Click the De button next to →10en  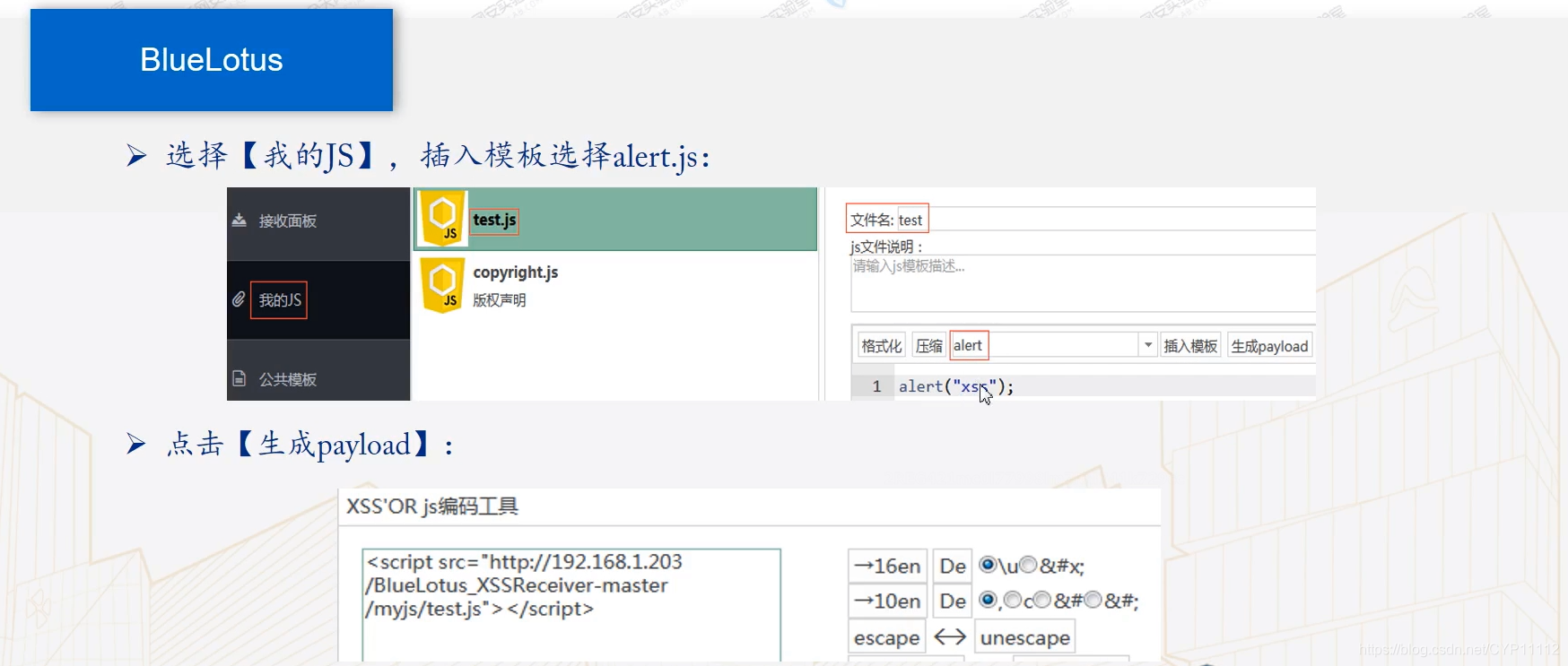coord(953,601)
